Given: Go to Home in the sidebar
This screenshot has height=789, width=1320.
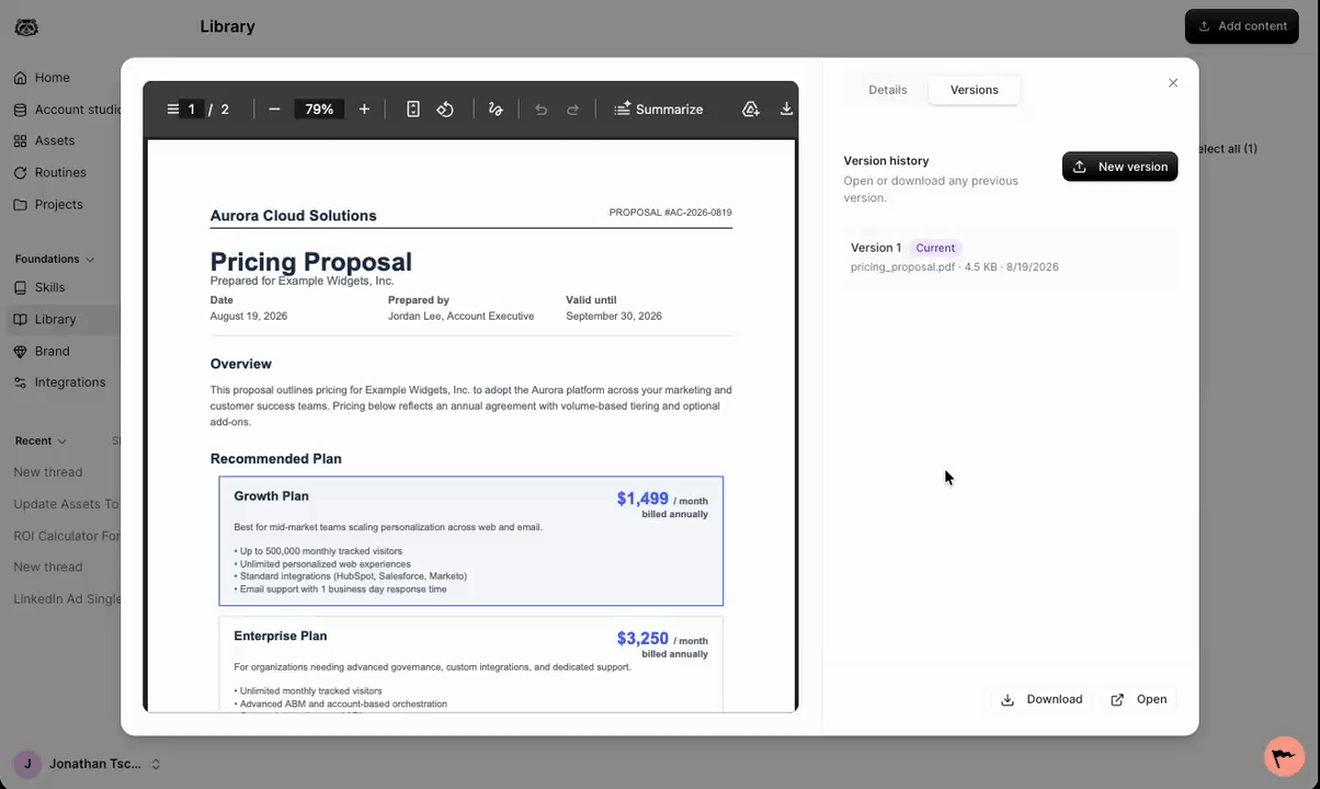Looking at the screenshot, I should 52,77.
